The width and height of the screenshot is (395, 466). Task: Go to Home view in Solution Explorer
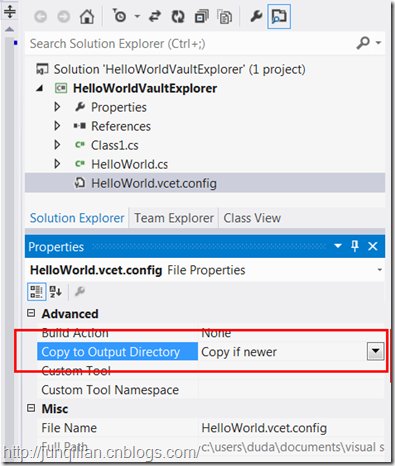[87, 16]
